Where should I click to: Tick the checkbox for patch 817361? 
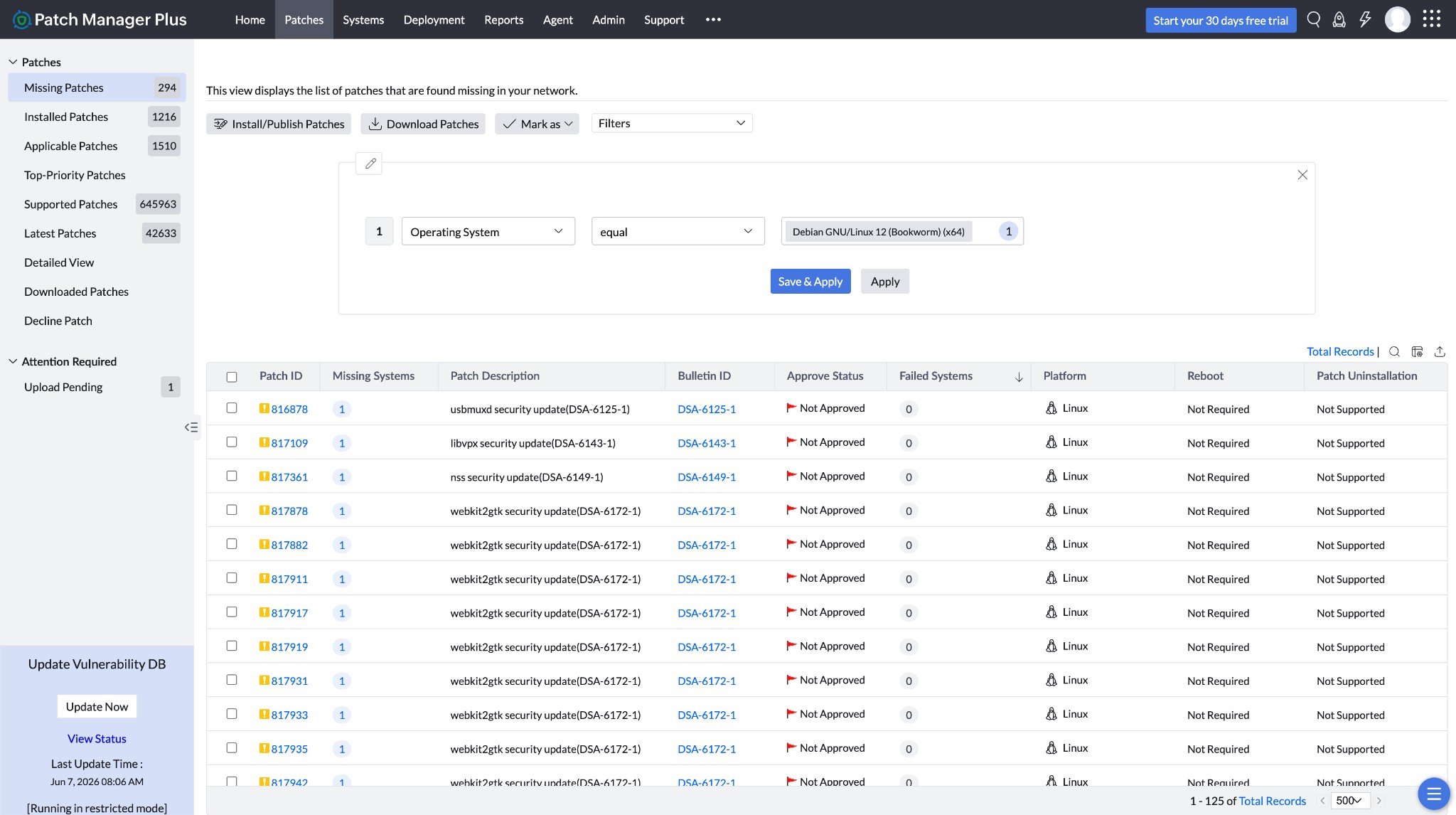click(x=232, y=476)
